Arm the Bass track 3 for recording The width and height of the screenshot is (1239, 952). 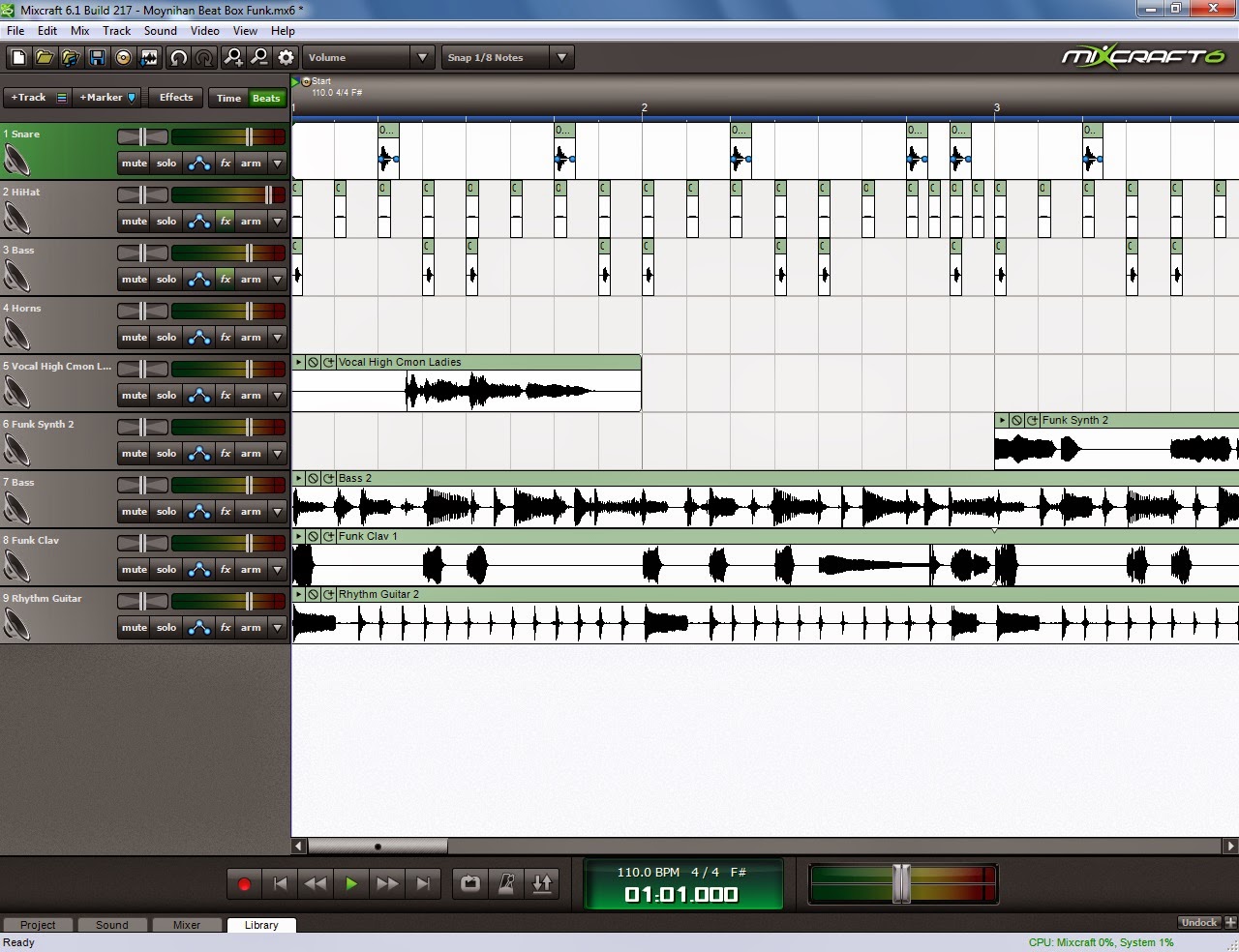pos(251,280)
